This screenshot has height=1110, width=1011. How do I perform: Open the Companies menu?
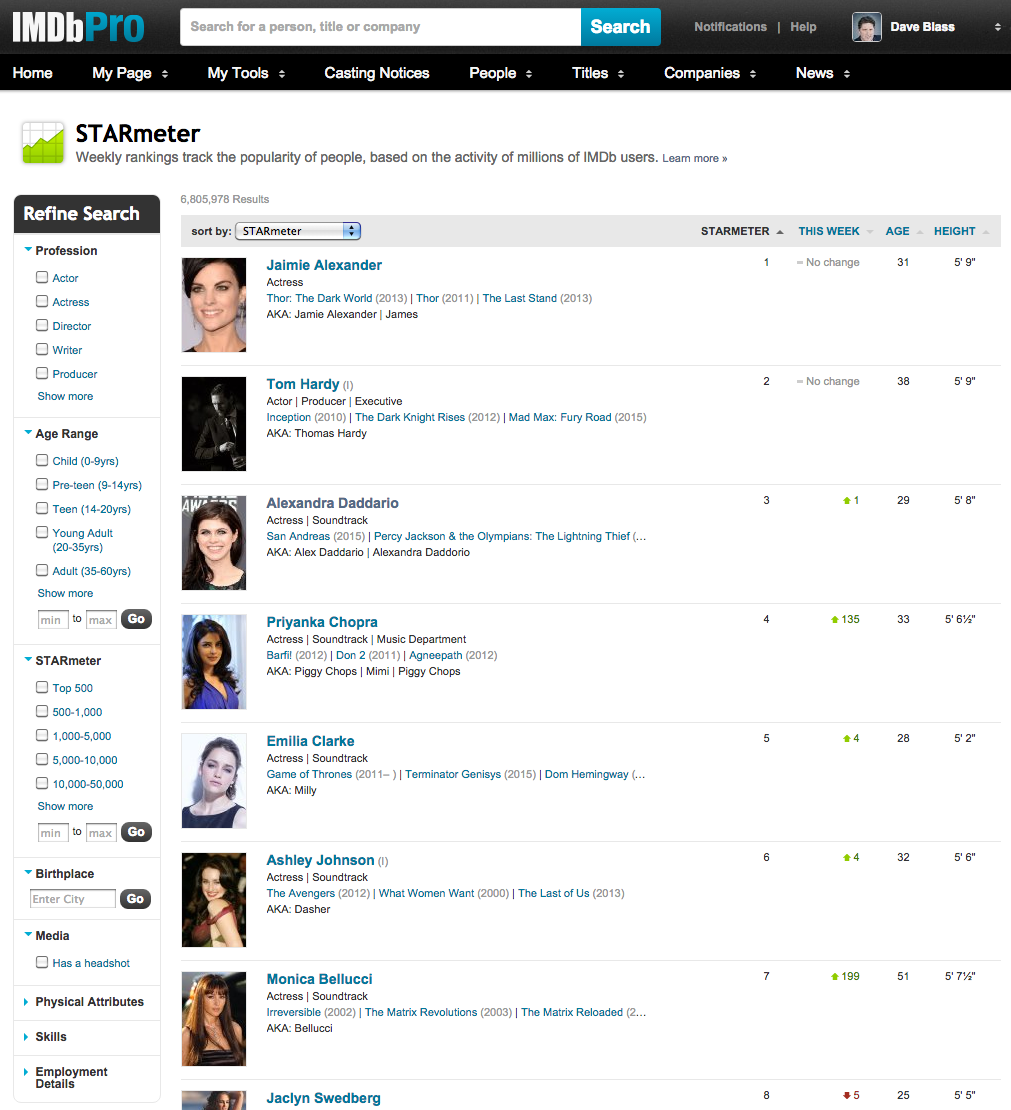pyautogui.click(x=710, y=73)
